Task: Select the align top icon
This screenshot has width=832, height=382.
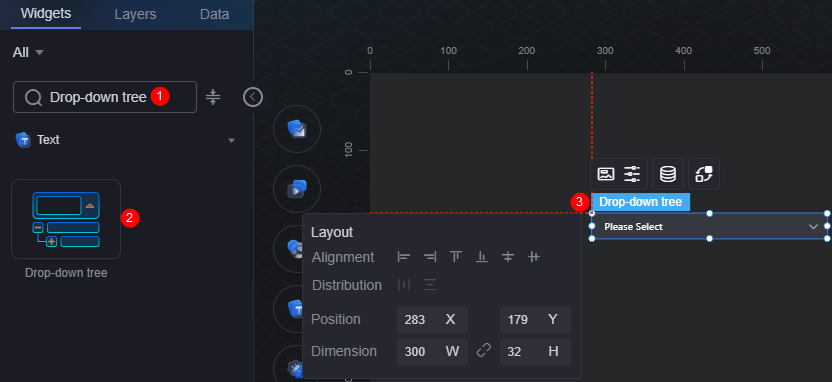Action: coord(456,257)
